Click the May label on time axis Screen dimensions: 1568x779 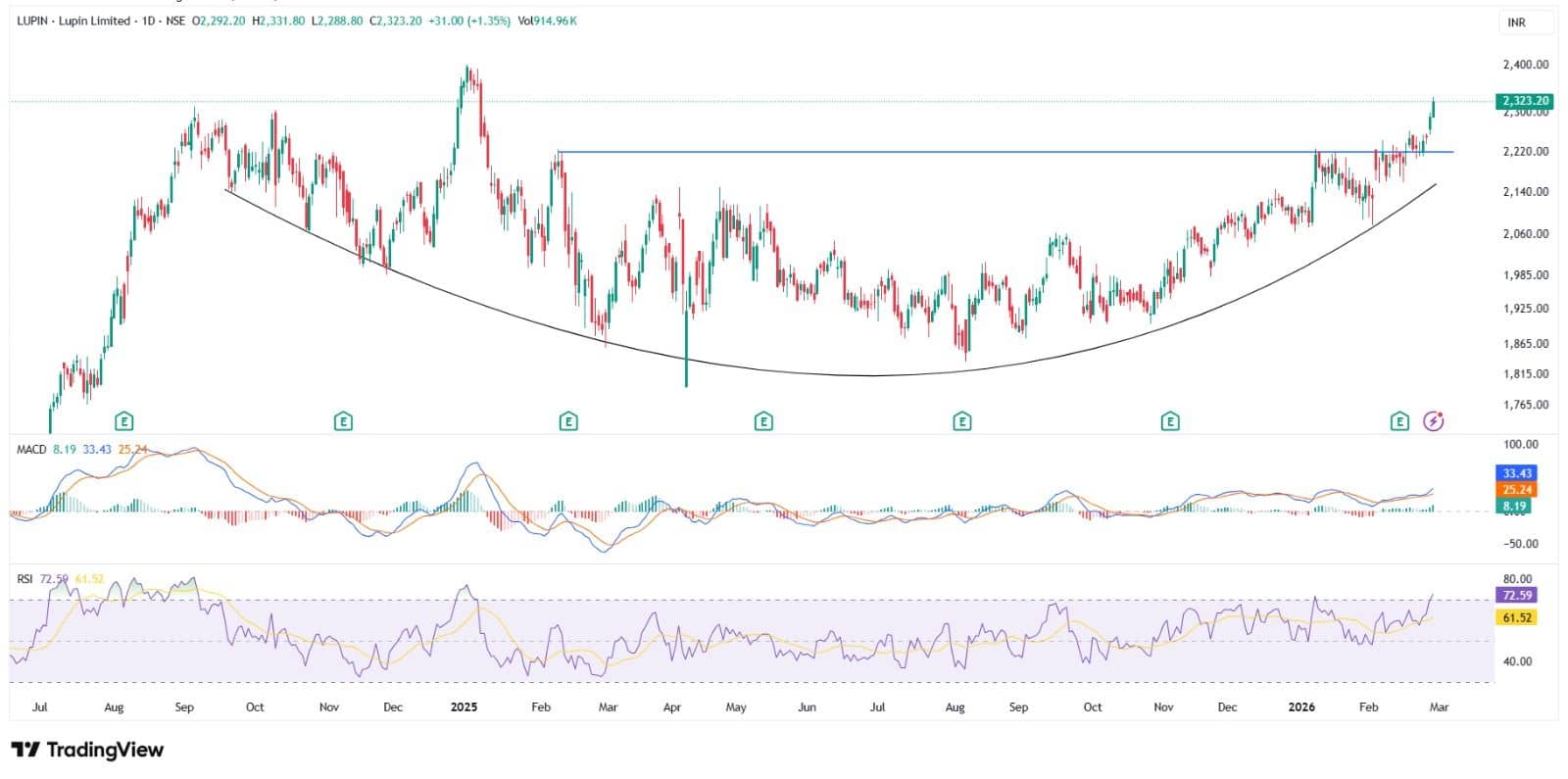(x=736, y=706)
